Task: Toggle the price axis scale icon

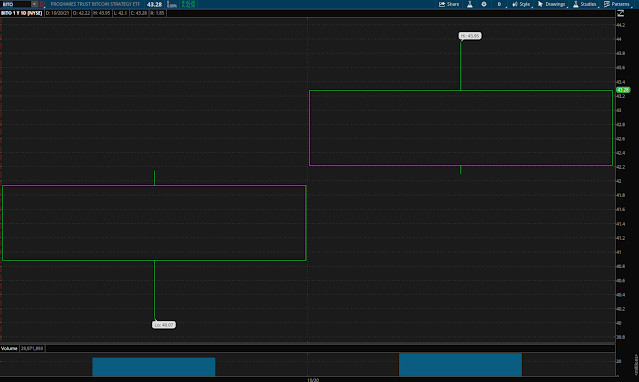Action: tap(621, 13)
